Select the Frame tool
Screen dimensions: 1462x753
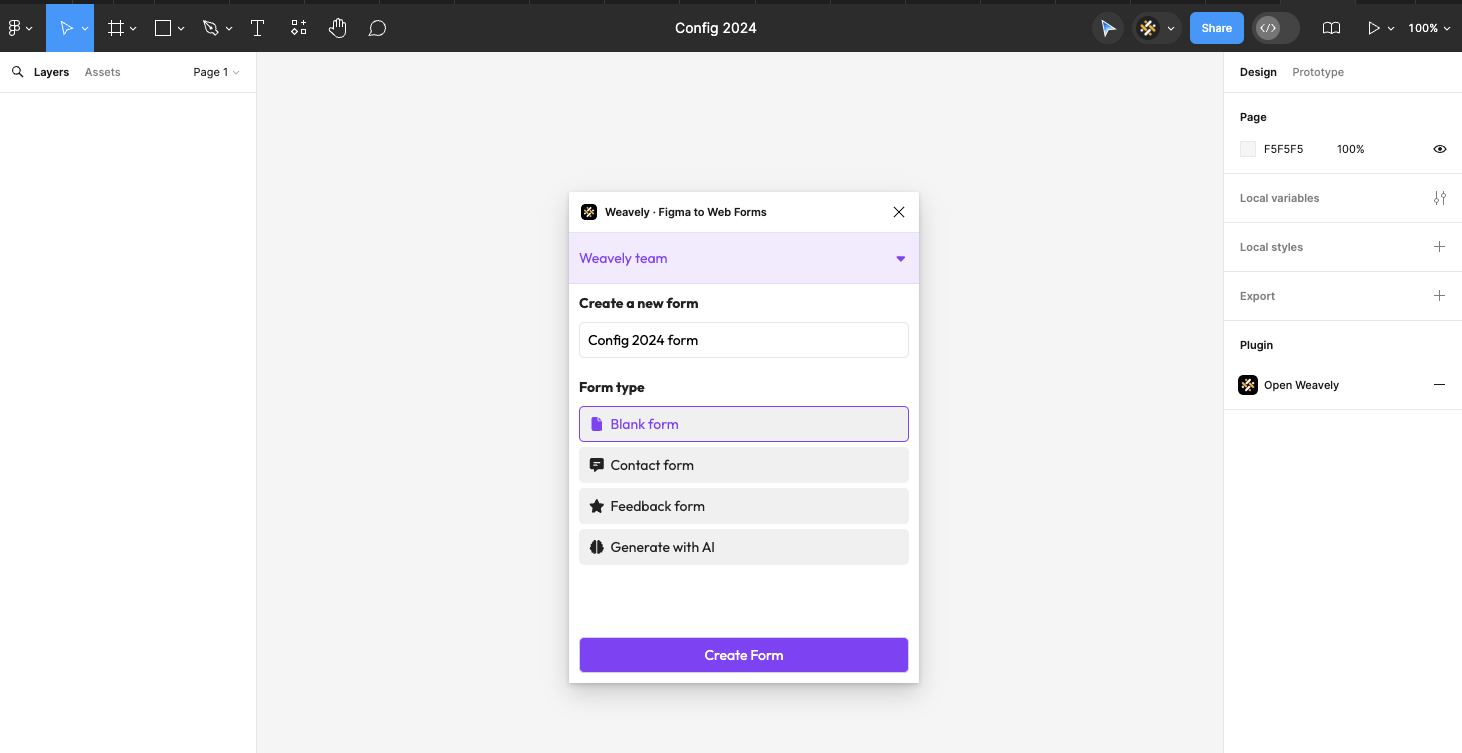[x=116, y=28]
